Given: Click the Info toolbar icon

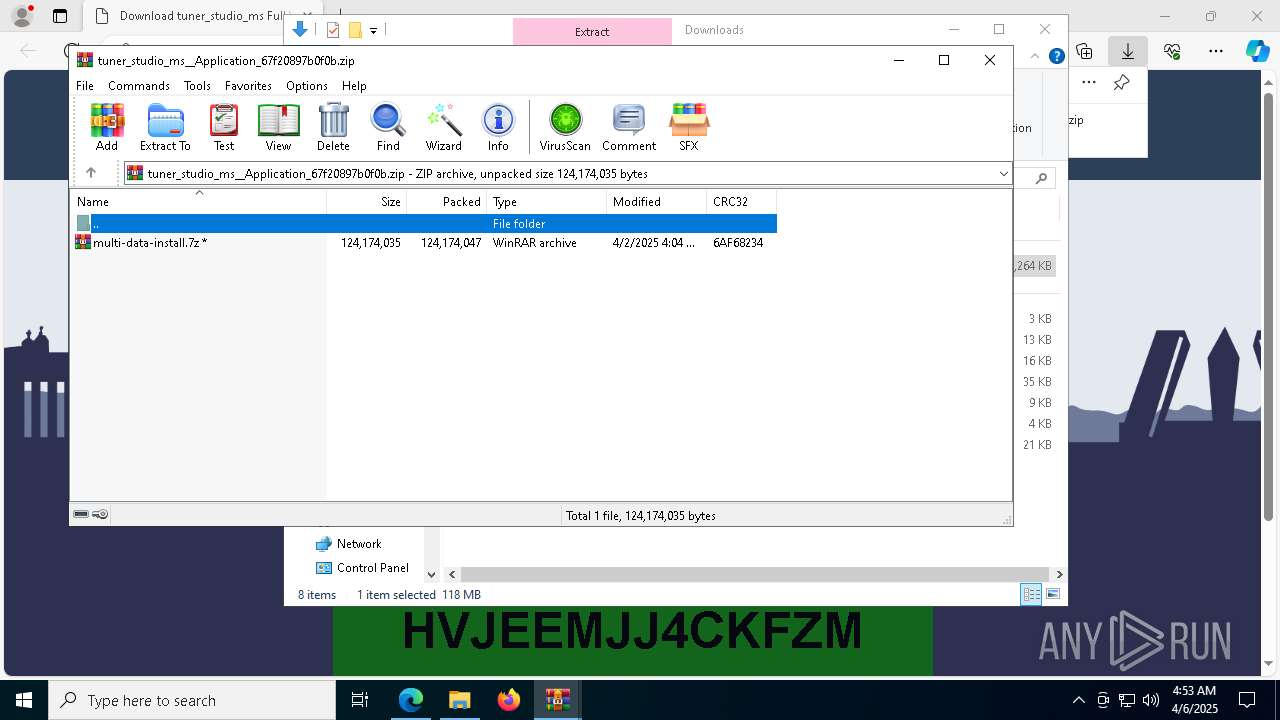Looking at the screenshot, I should pyautogui.click(x=498, y=127).
